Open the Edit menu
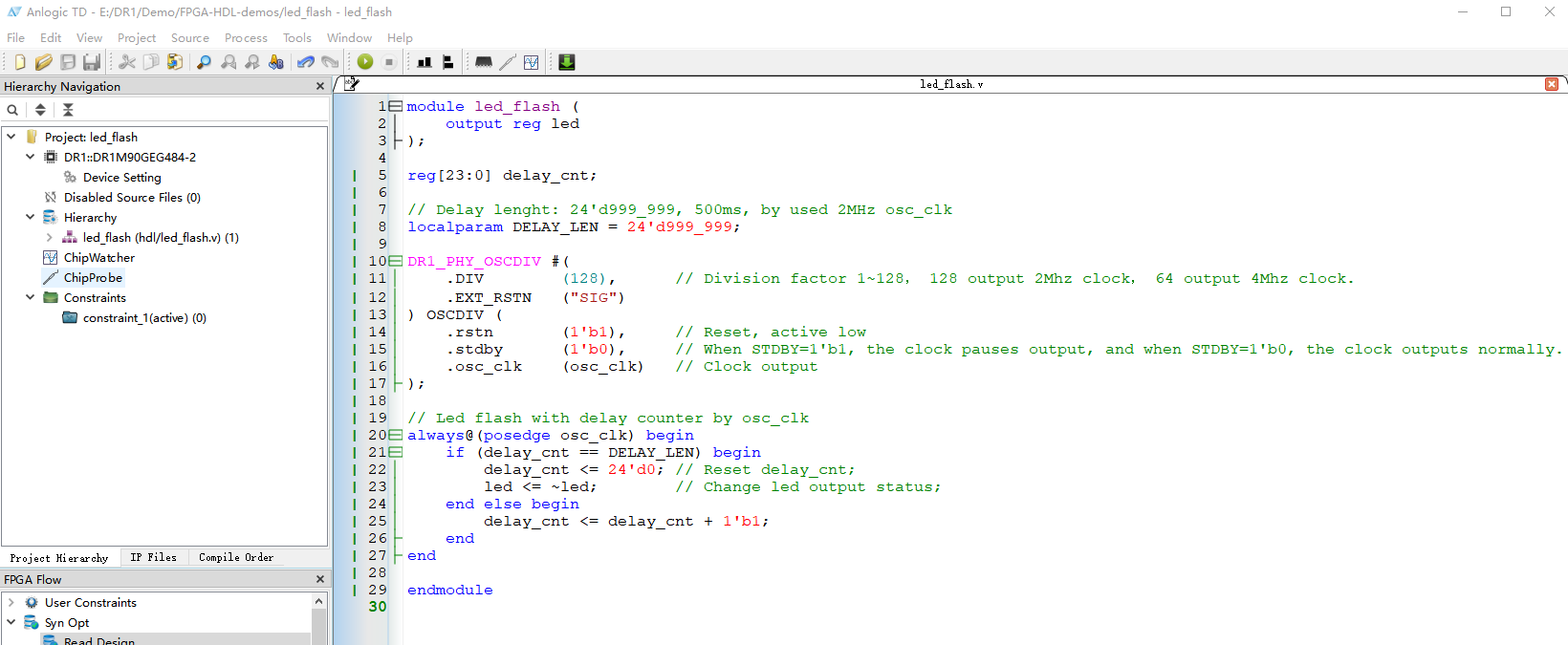This screenshot has width=1568, height=645. point(51,37)
